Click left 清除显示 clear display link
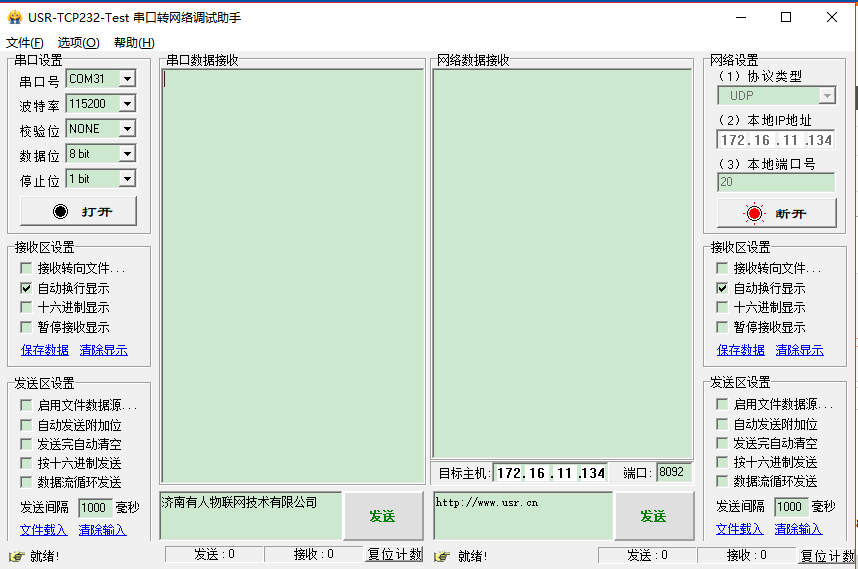 click(103, 350)
